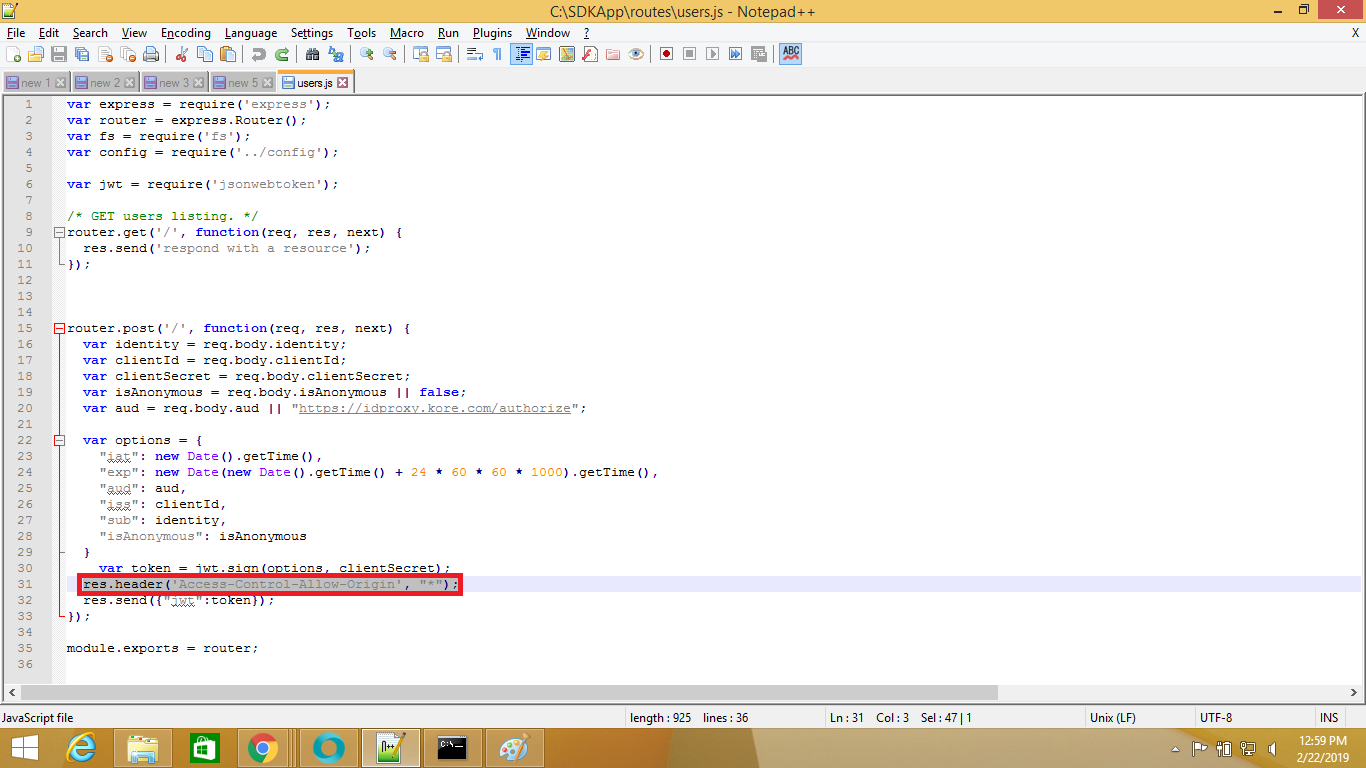
Task: Click the Paste toolbar icon
Action: pyautogui.click(x=227, y=54)
